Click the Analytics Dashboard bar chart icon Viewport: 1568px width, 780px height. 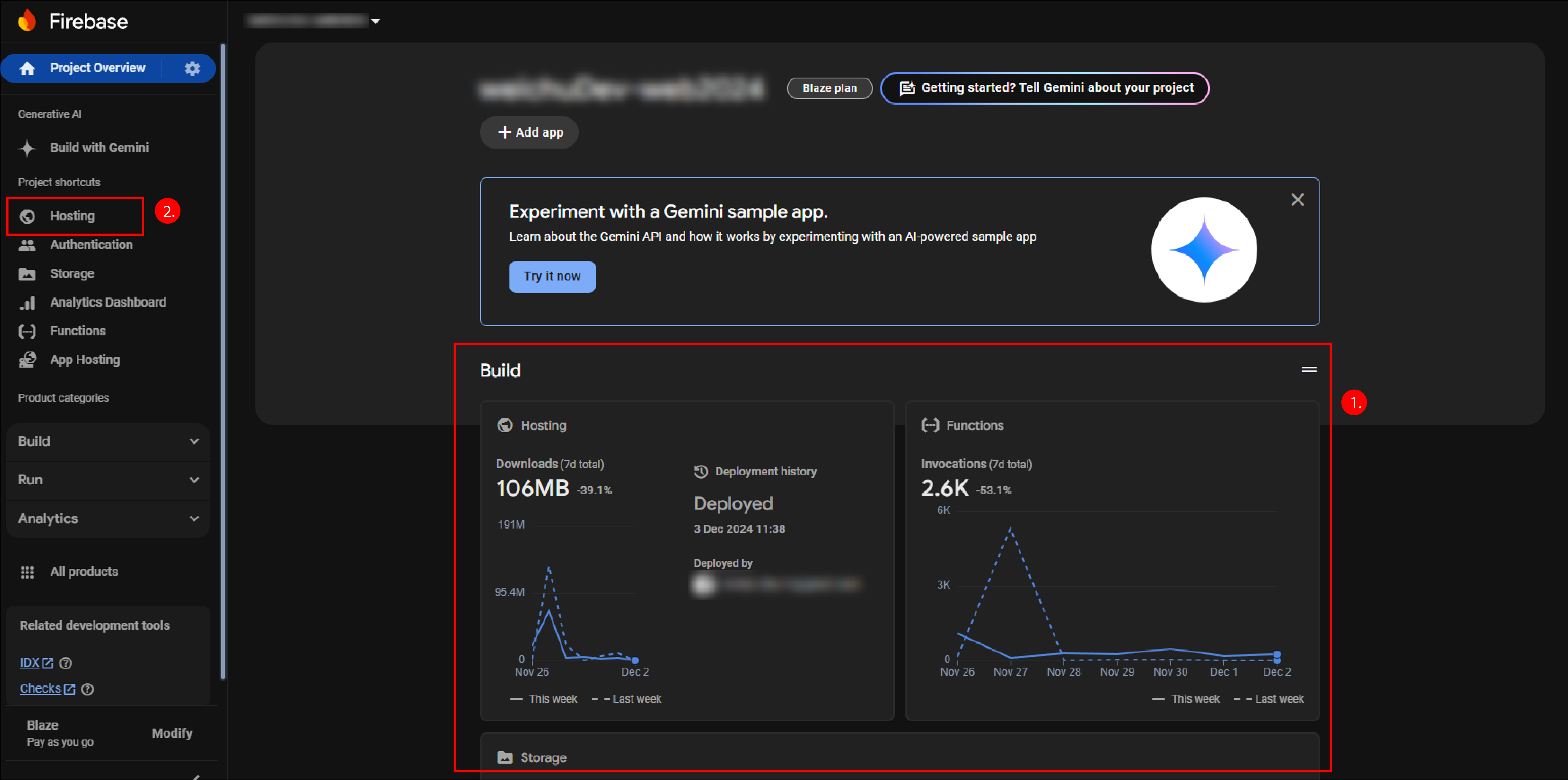(27, 303)
